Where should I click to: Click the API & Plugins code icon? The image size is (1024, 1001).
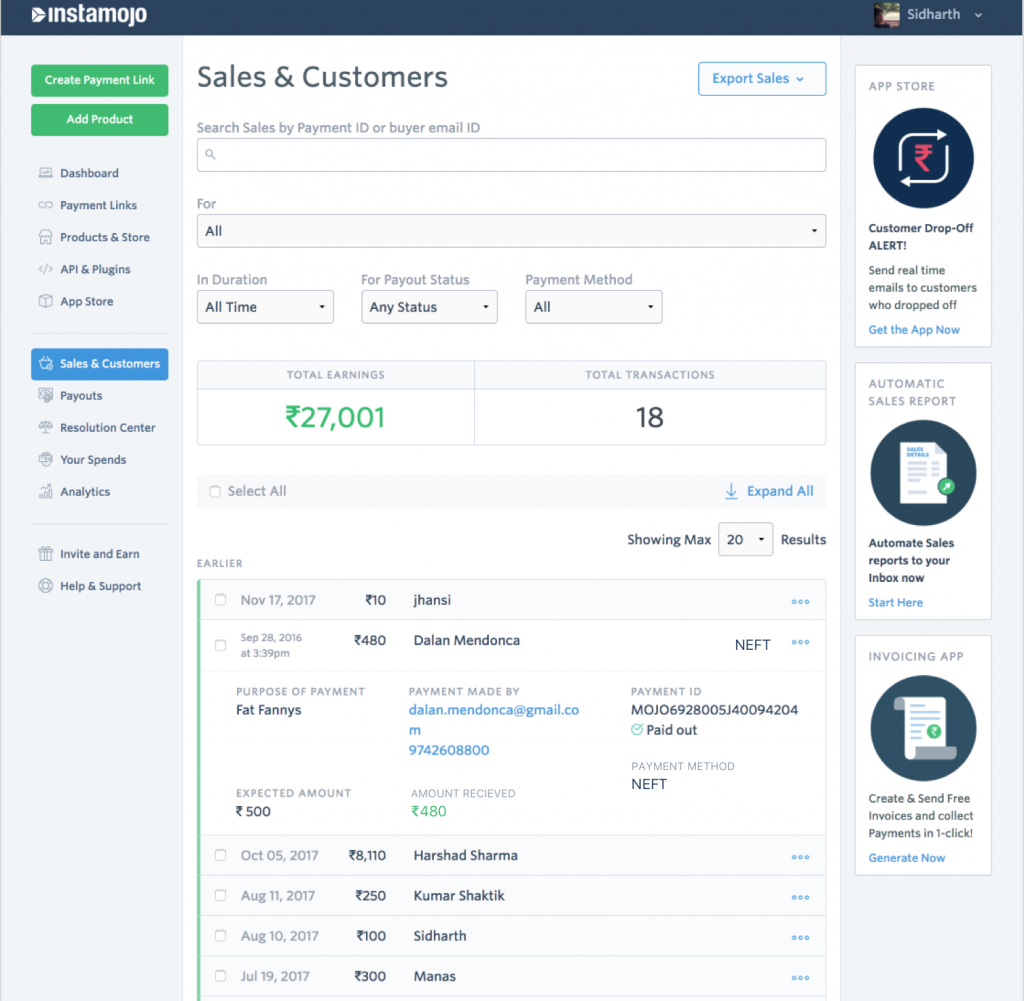point(45,269)
